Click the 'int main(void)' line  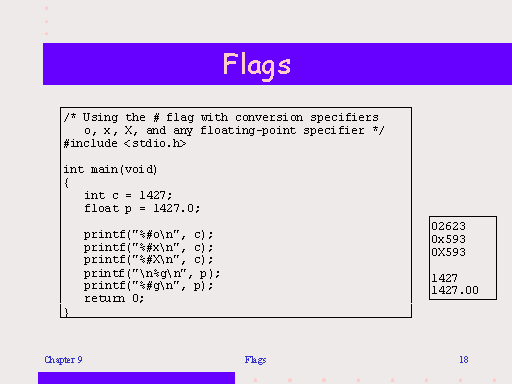[110, 169]
